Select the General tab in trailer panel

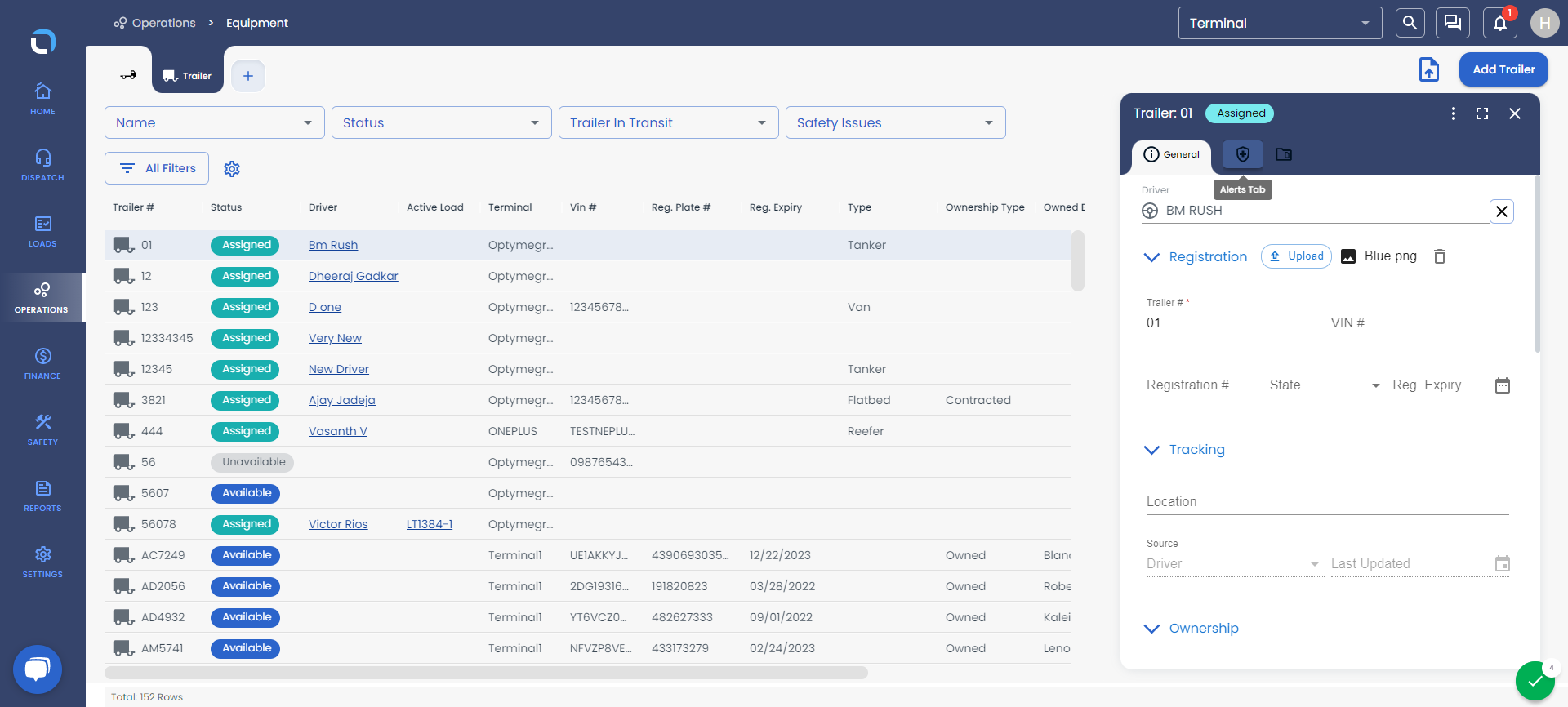point(1171,154)
